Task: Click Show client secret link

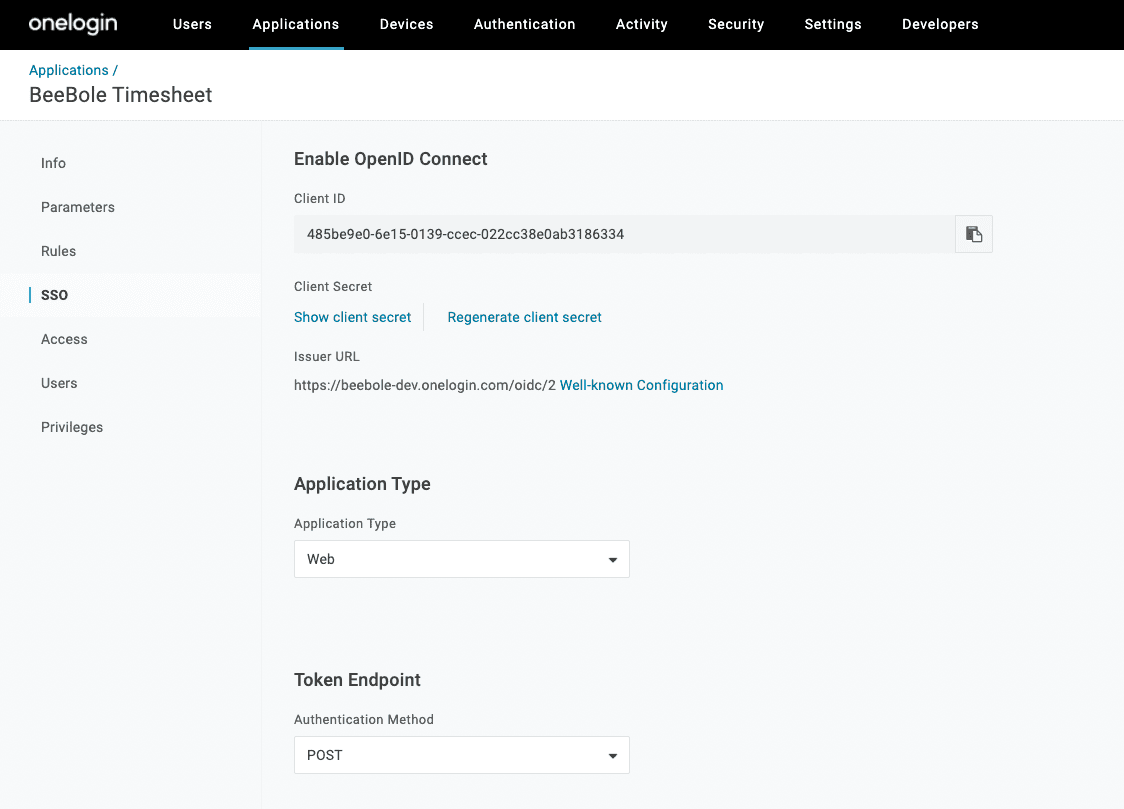Action: 352,317
